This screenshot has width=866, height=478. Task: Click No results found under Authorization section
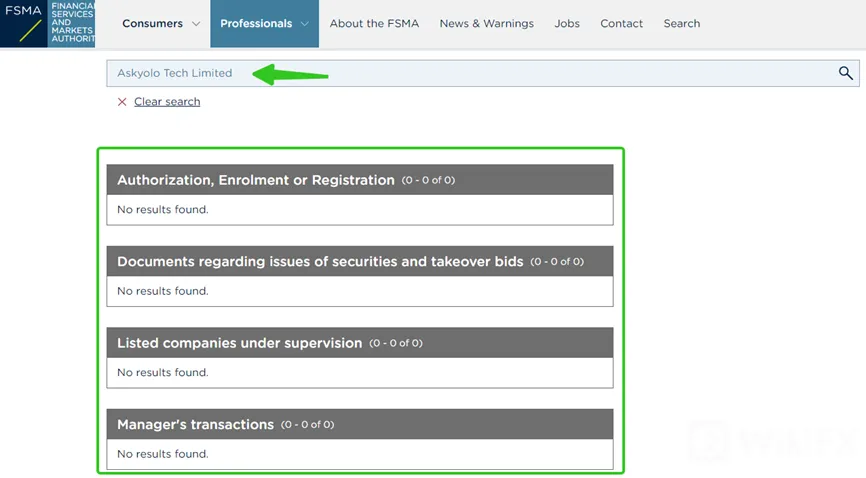click(162, 209)
